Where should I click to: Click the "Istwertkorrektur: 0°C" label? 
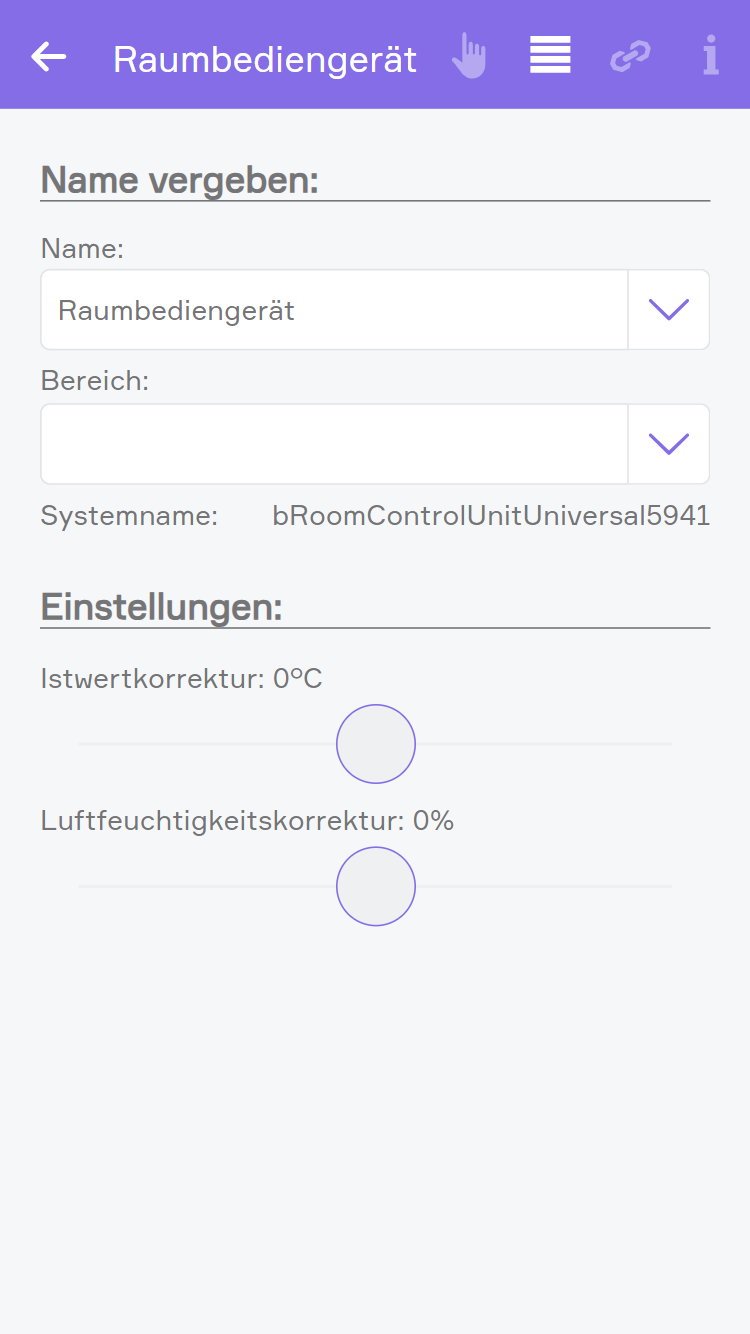182,679
